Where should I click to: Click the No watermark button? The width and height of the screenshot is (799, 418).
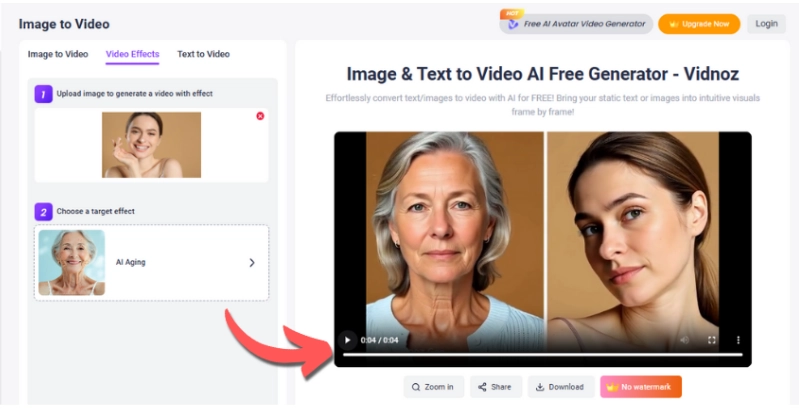[x=641, y=387]
